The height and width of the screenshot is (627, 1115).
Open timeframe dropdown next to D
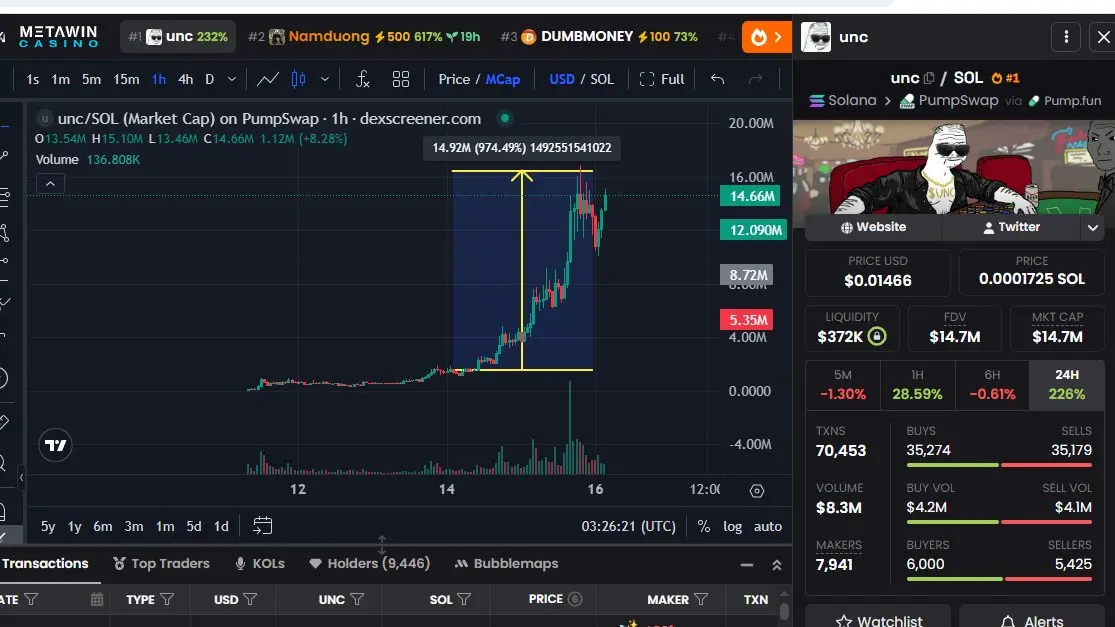click(x=231, y=79)
